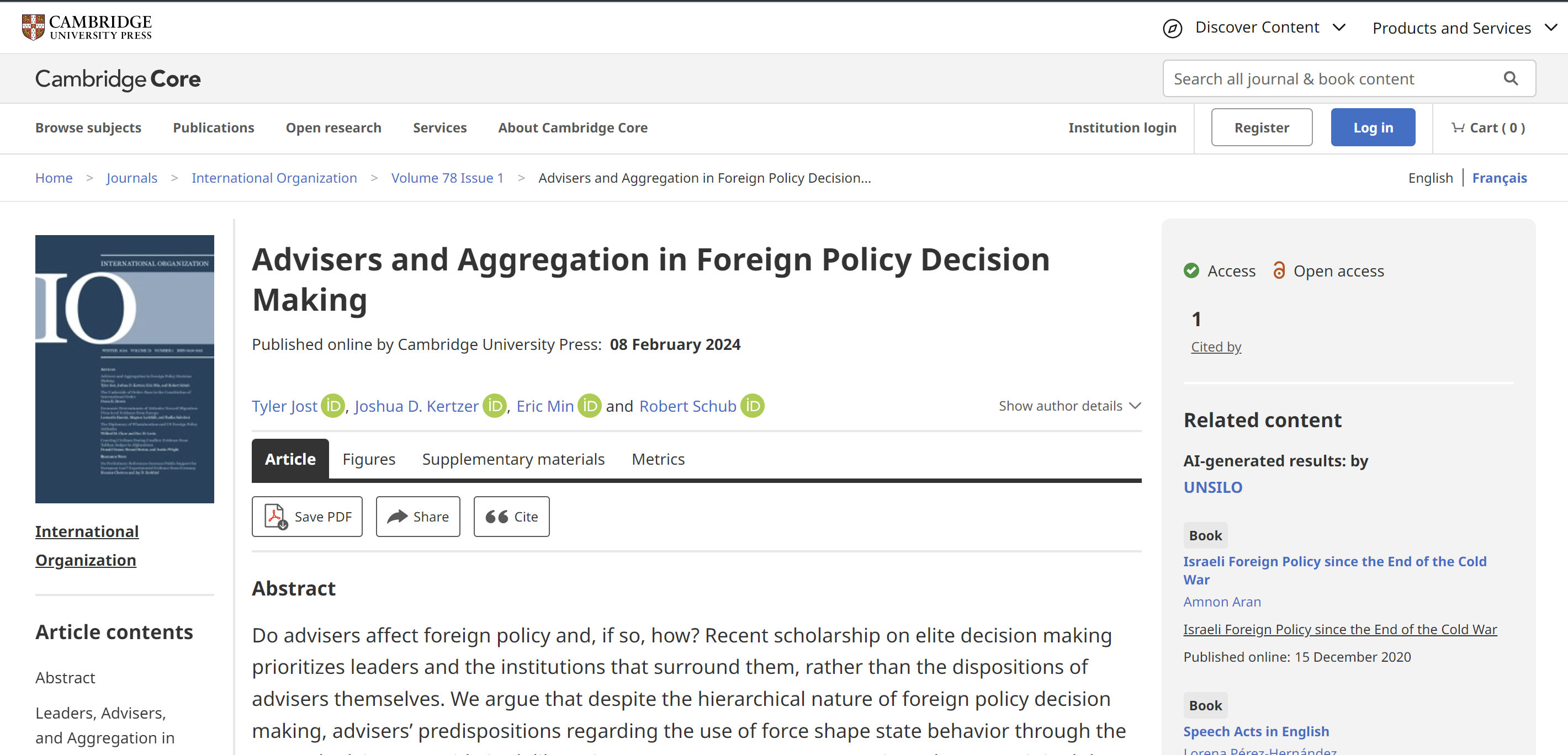Screen dimensions: 1568x755
Task: Open Robert Schub's ORCID iD icon
Action: point(752,406)
